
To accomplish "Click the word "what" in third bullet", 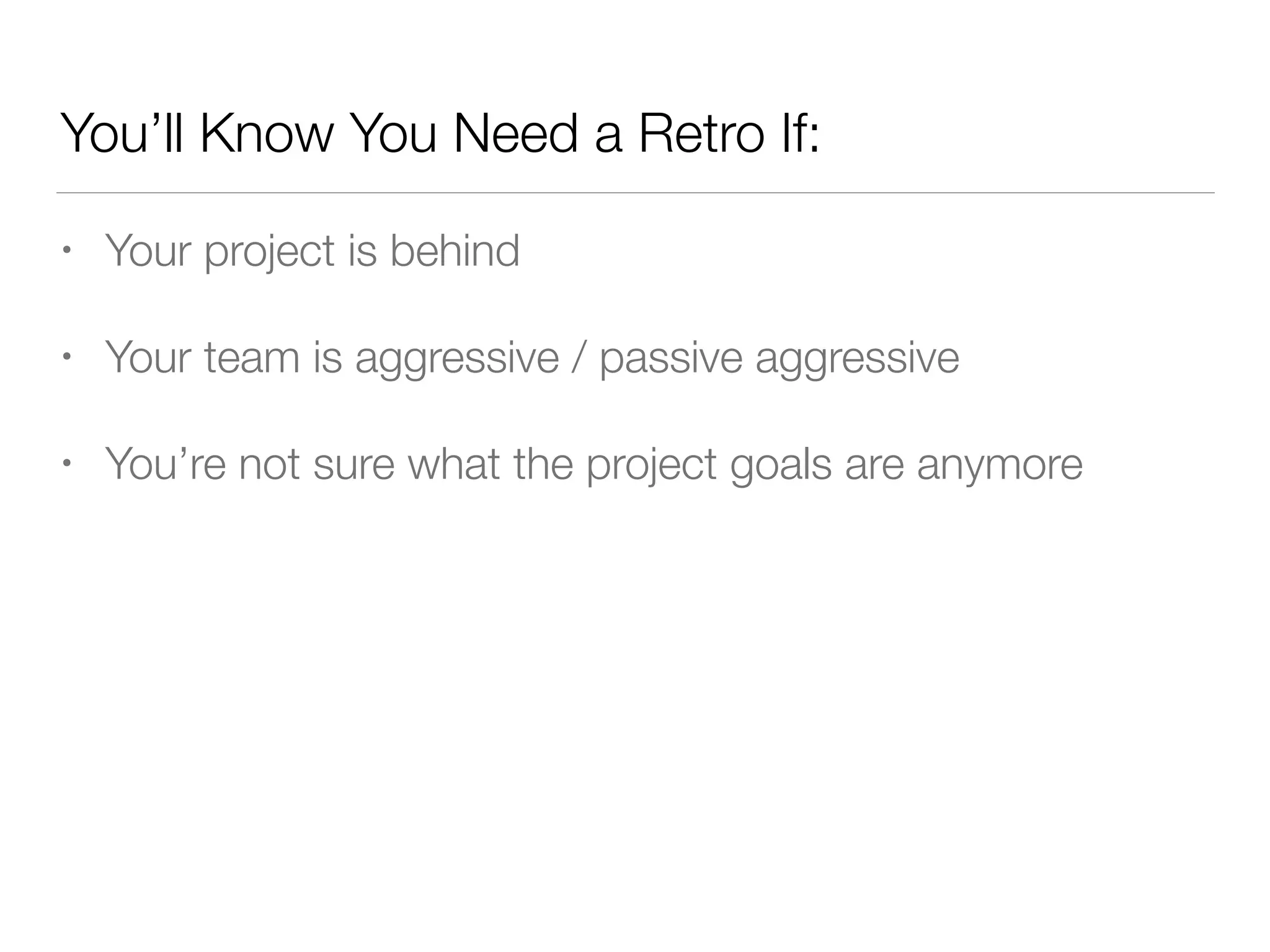I will coord(453,464).
